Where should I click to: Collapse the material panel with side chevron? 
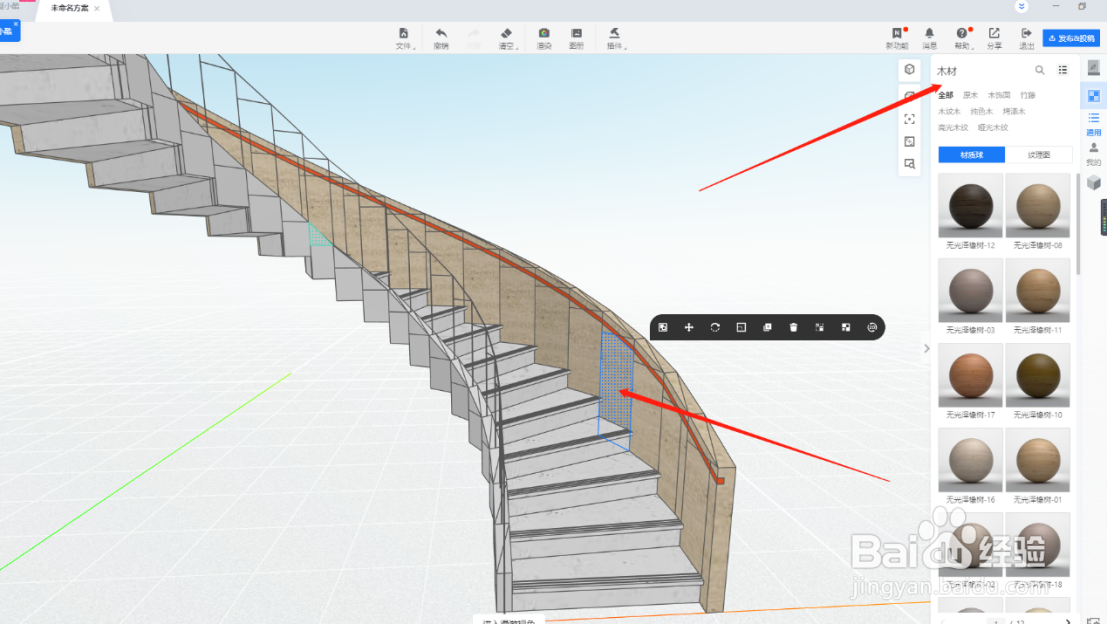coord(926,348)
